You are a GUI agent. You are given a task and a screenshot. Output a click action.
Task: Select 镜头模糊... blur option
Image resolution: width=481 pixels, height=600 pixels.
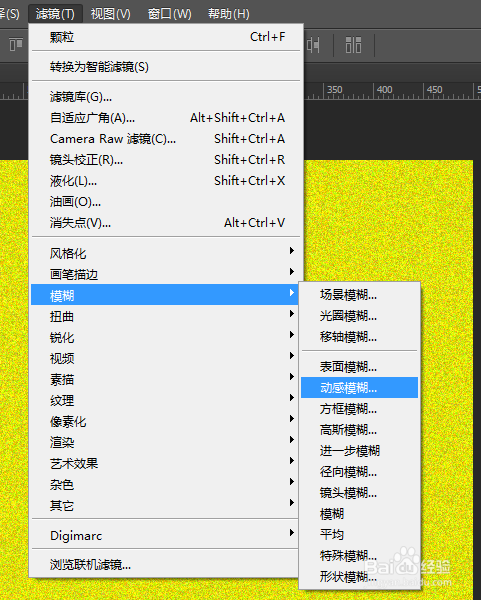tap(359, 492)
